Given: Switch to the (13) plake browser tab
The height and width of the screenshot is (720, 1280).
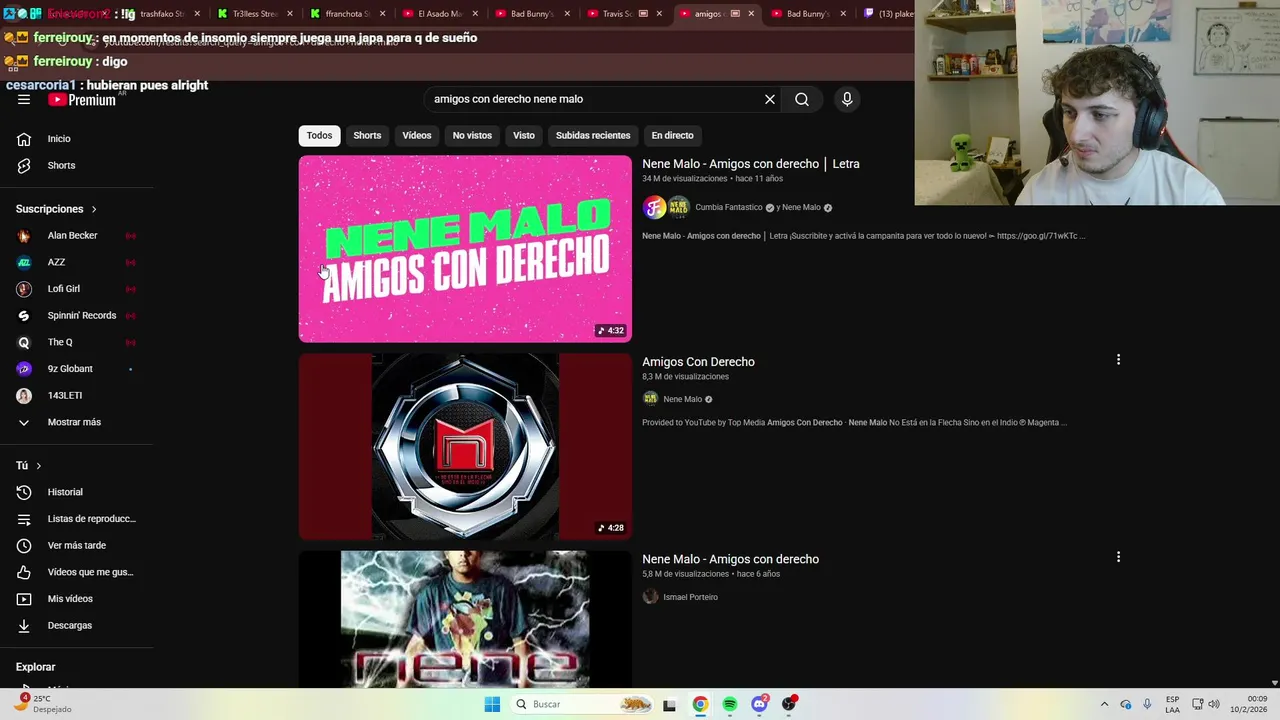Looking at the screenshot, I should pyautogui.click(x=888, y=14).
